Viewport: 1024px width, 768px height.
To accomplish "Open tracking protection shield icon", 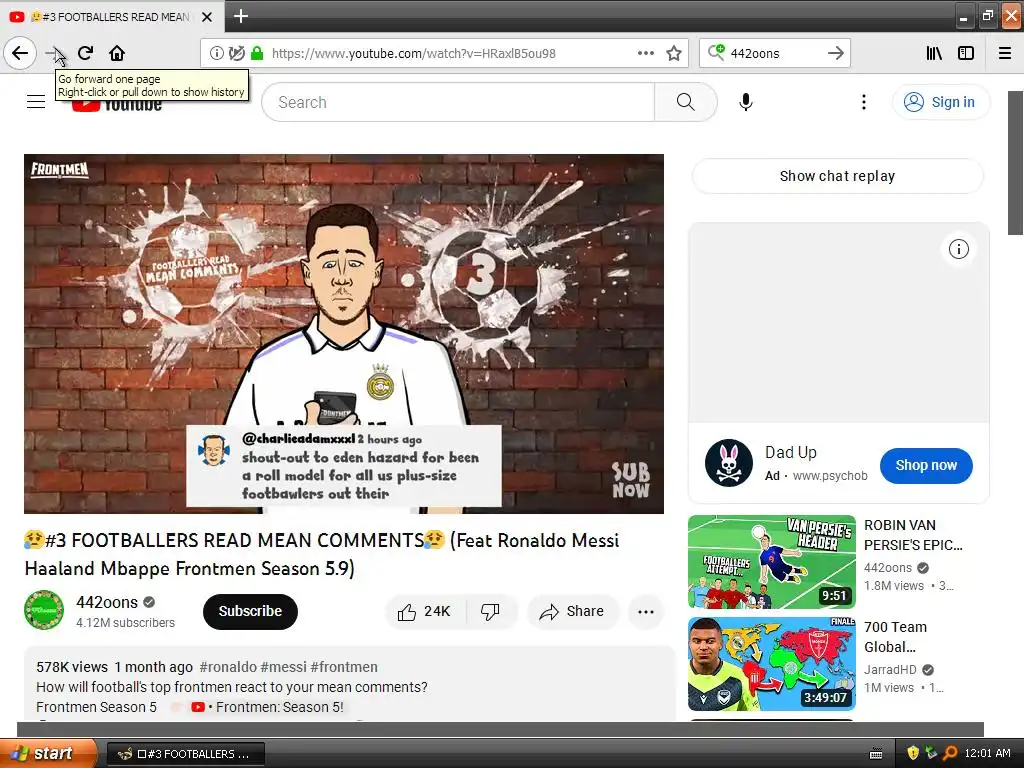I will [237, 53].
